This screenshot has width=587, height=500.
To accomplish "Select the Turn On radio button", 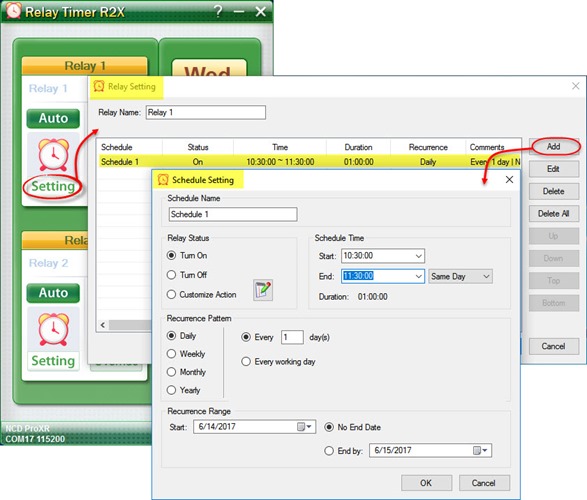I will pyautogui.click(x=171, y=255).
